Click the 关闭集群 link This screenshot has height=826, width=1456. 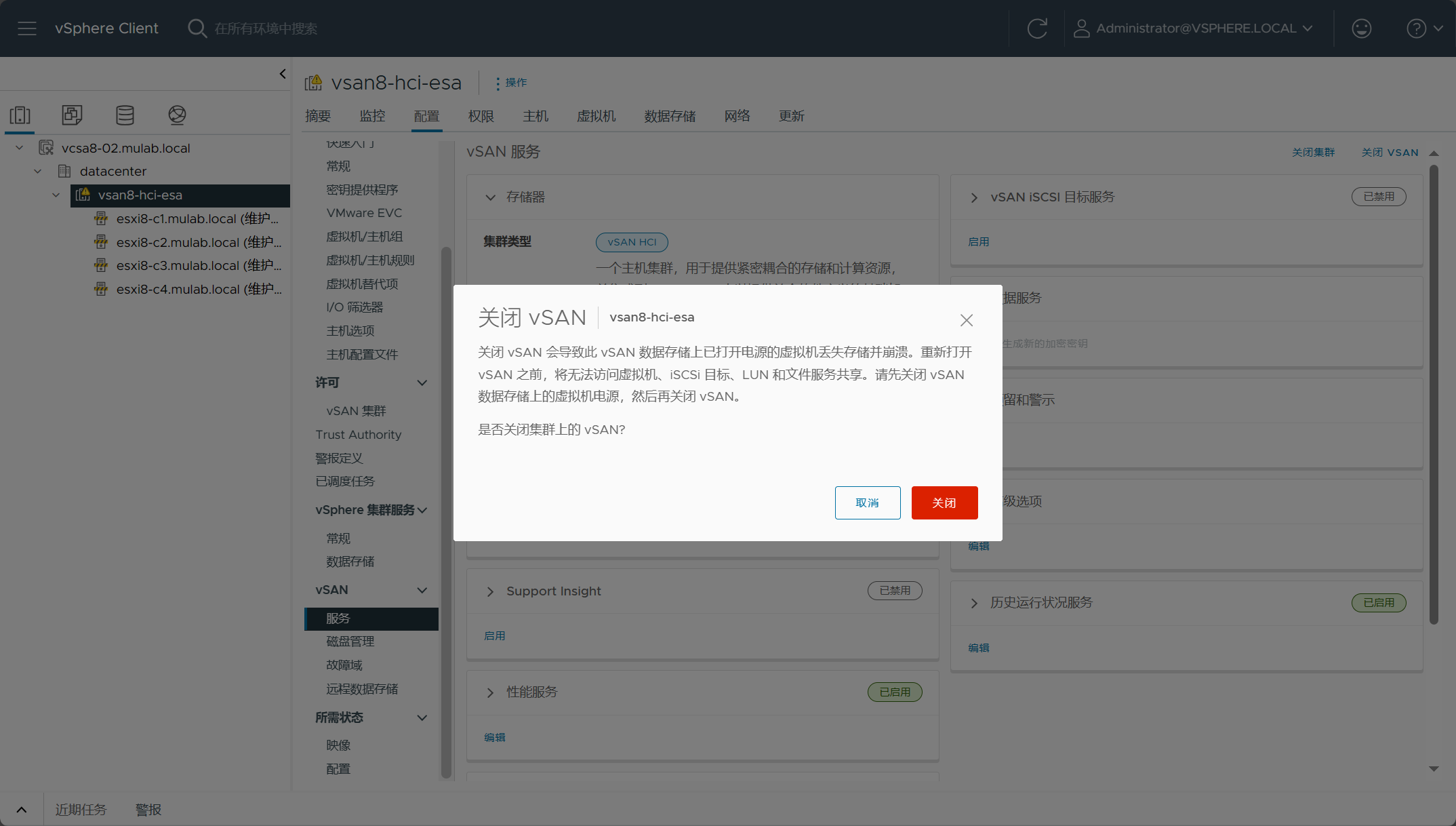coord(1313,153)
